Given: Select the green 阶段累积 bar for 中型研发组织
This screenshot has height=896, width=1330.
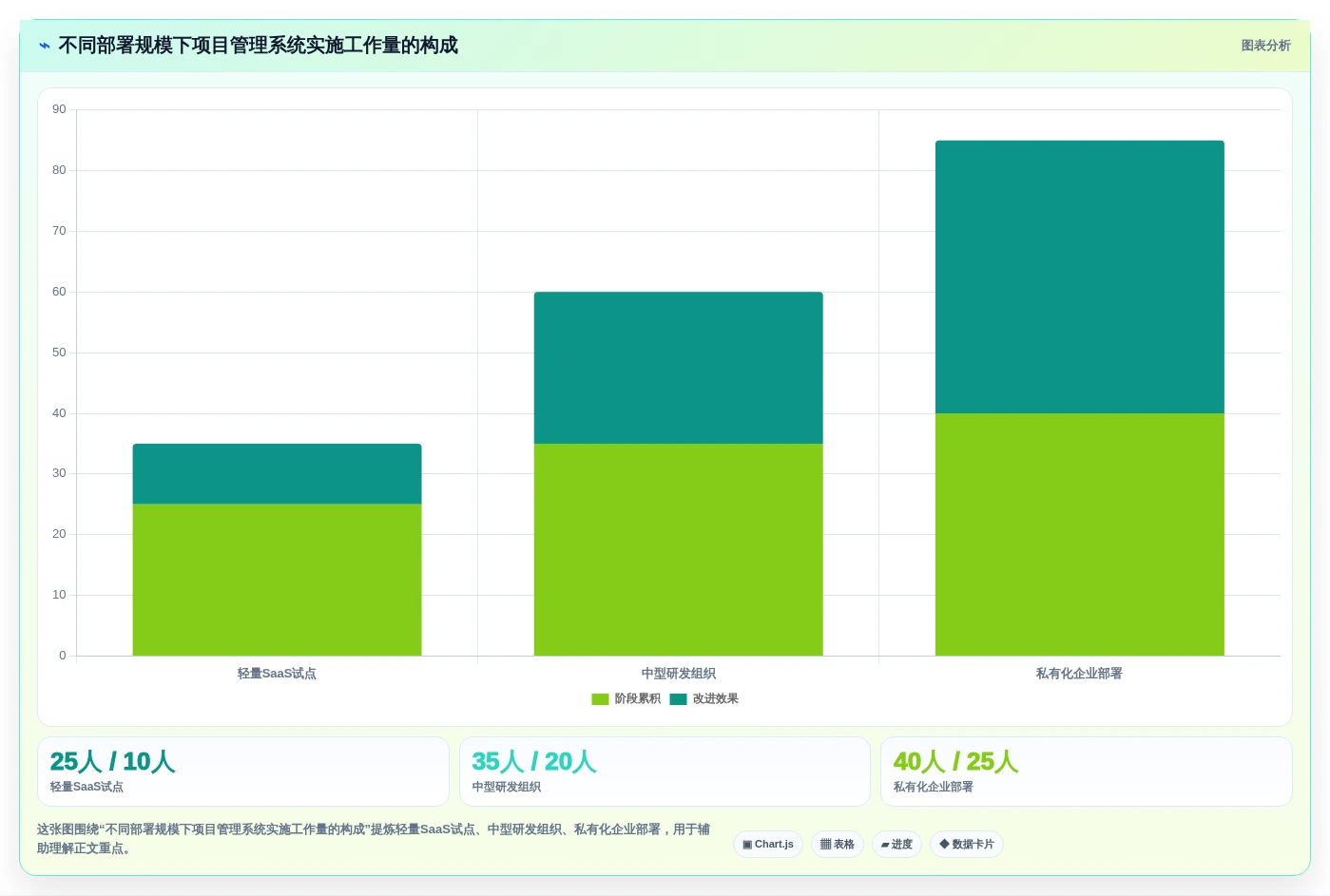Looking at the screenshot, I should pos(678,549).
